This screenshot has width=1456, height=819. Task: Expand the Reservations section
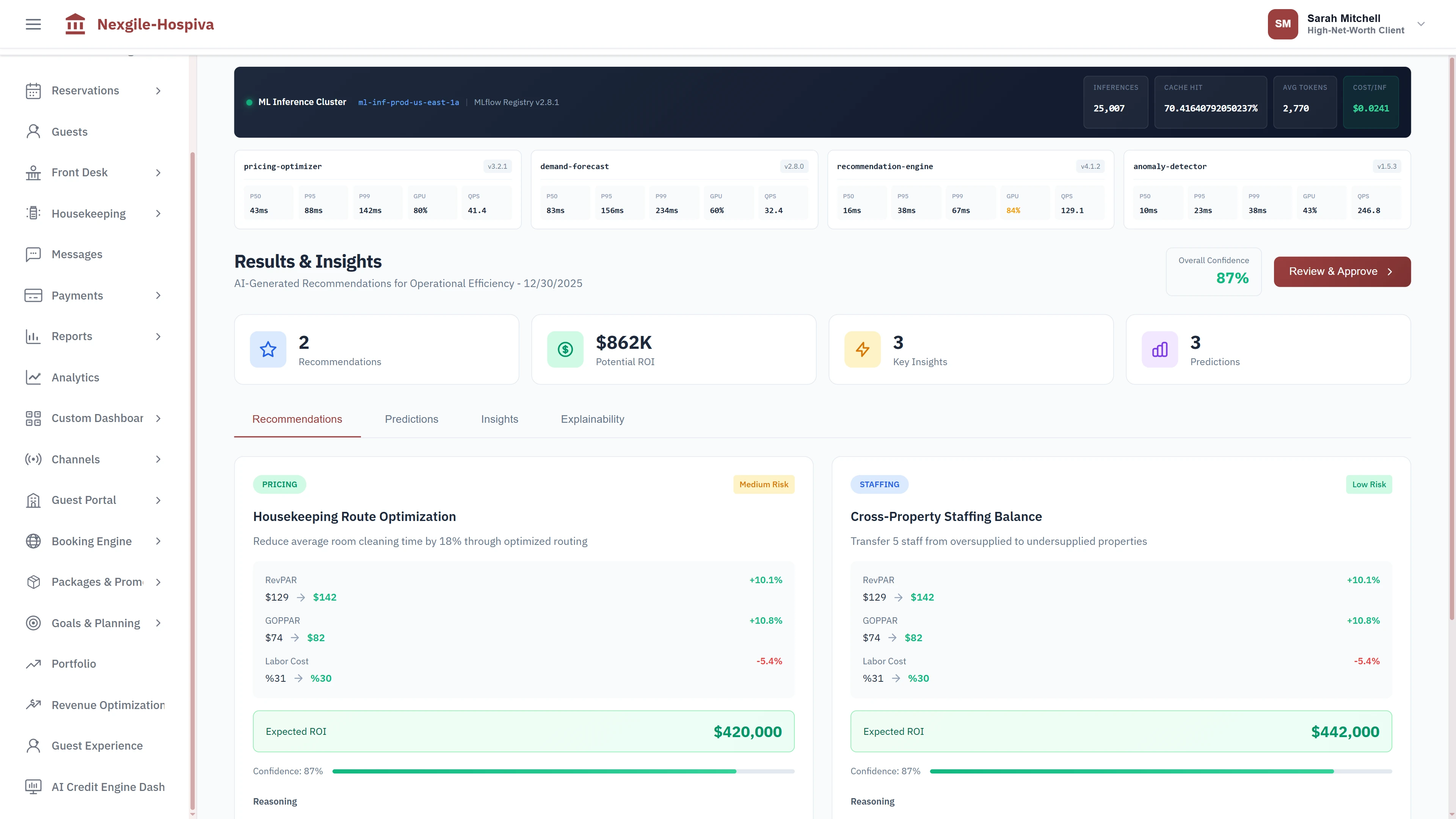coord(158,91)
